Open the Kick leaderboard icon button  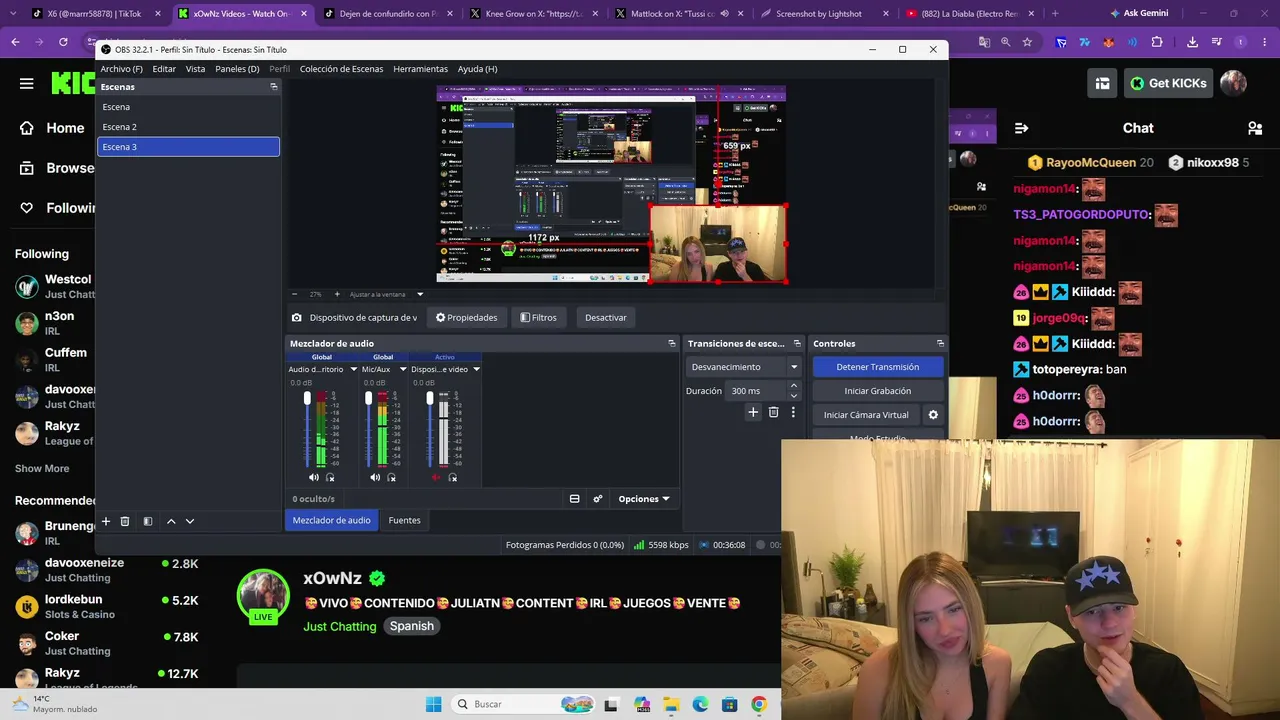(x=1102, y=83)
